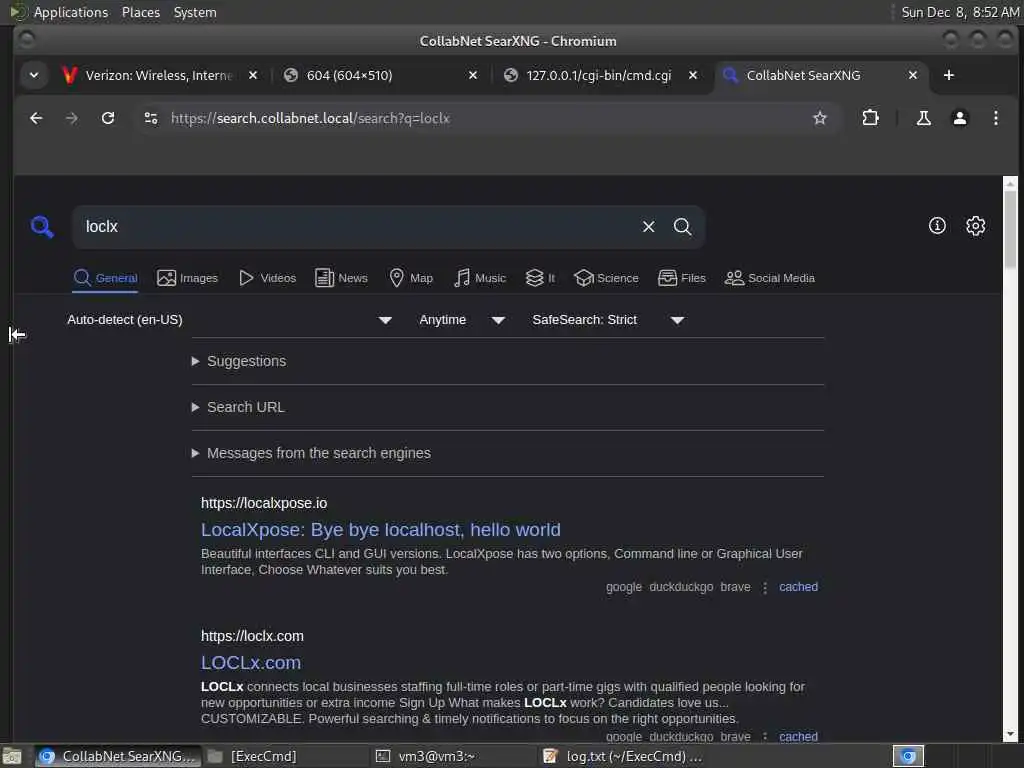Viewport: 1024px width, 768px height.
Task: Go back in browser history
Action: click(x=36, y=118)
